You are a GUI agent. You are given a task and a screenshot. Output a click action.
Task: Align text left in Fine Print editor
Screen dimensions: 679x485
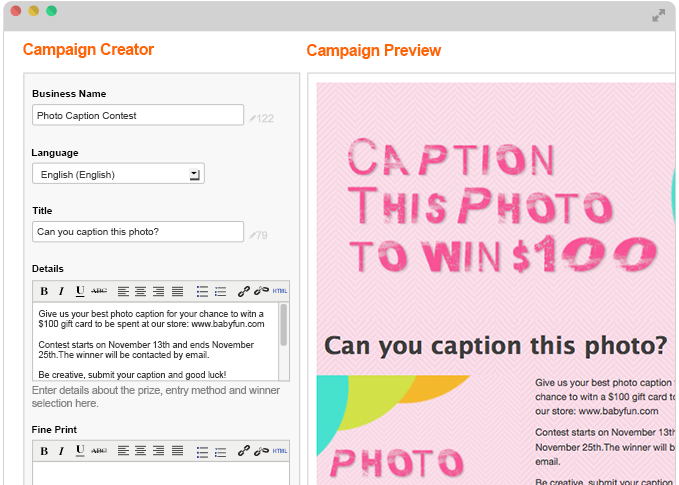click(x=123, y=451)
